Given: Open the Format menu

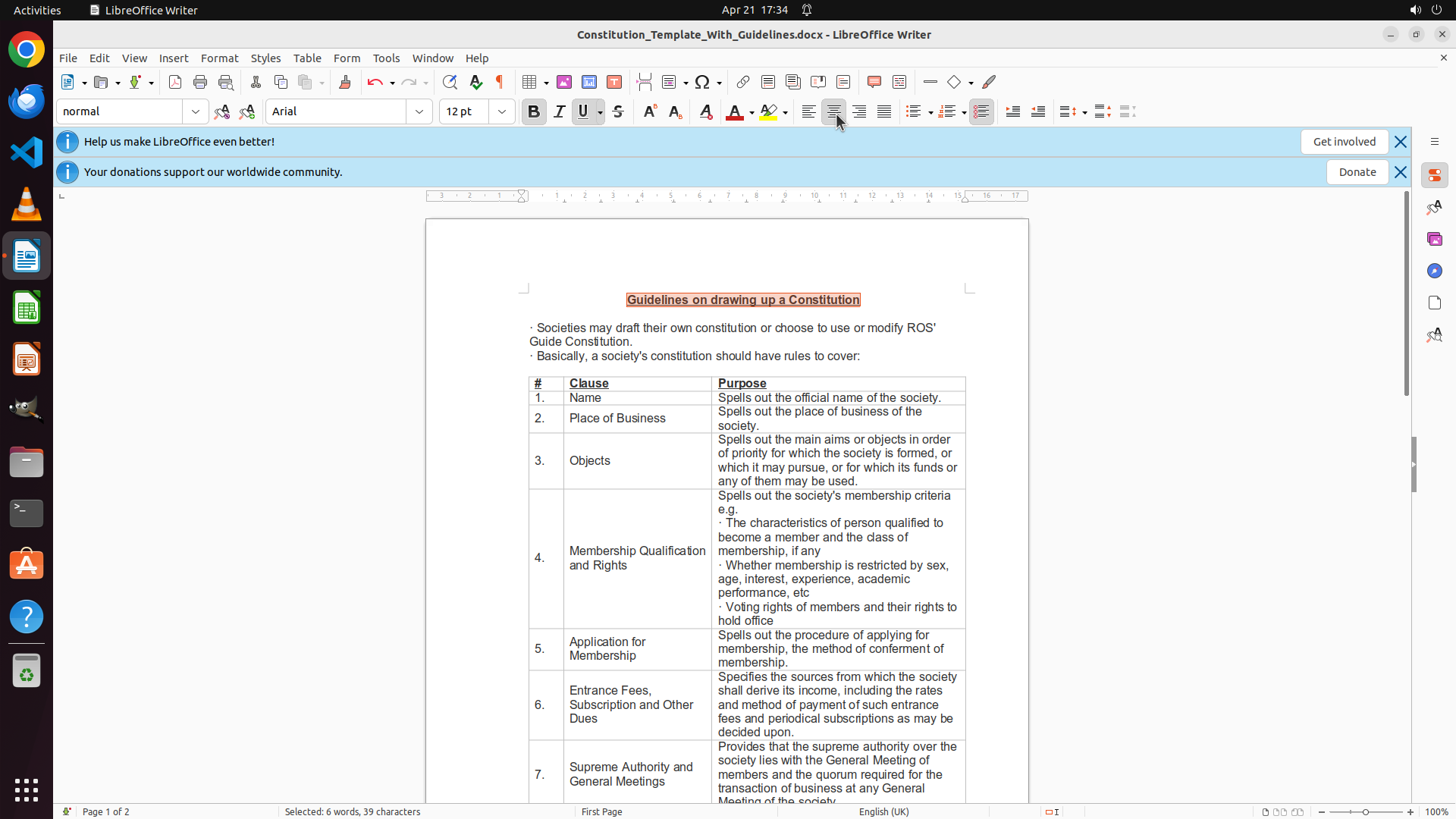Looking at the screenshot, I should point(219,58).
